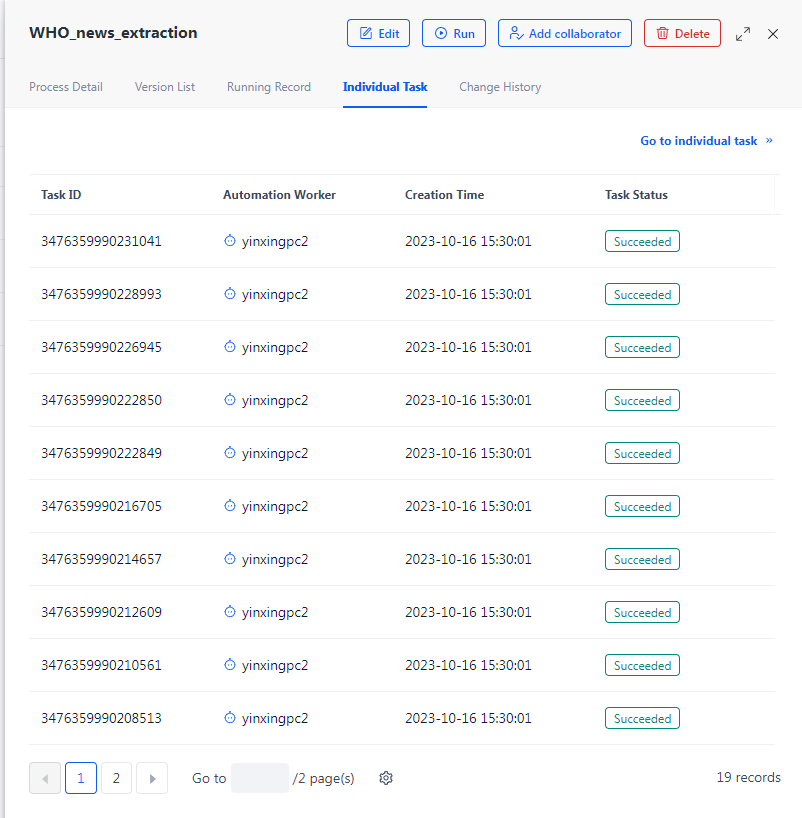Click worker icon for task 3476359990231041
This screenshot has width=802, height=818.
click(x=229, y=241)
